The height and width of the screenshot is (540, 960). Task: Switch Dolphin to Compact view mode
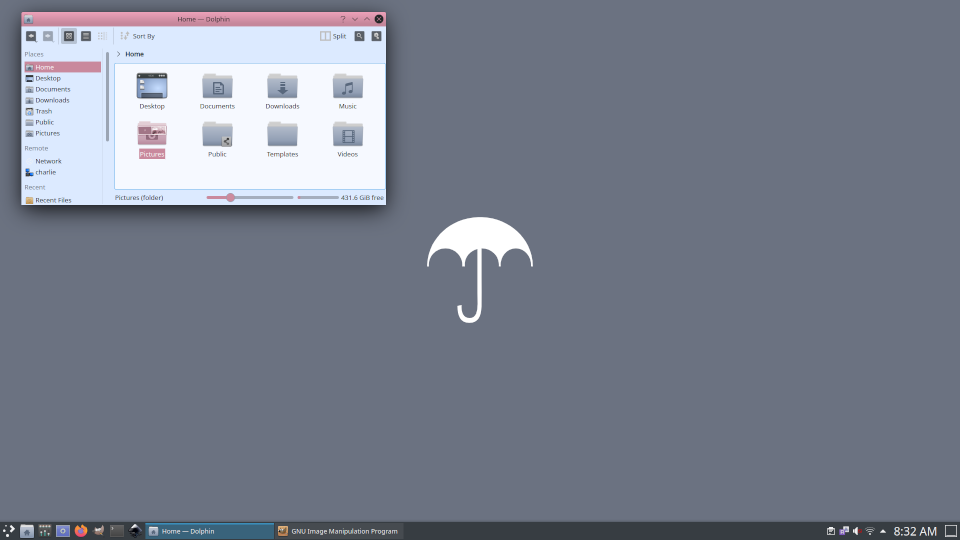[x=86, y=36]
